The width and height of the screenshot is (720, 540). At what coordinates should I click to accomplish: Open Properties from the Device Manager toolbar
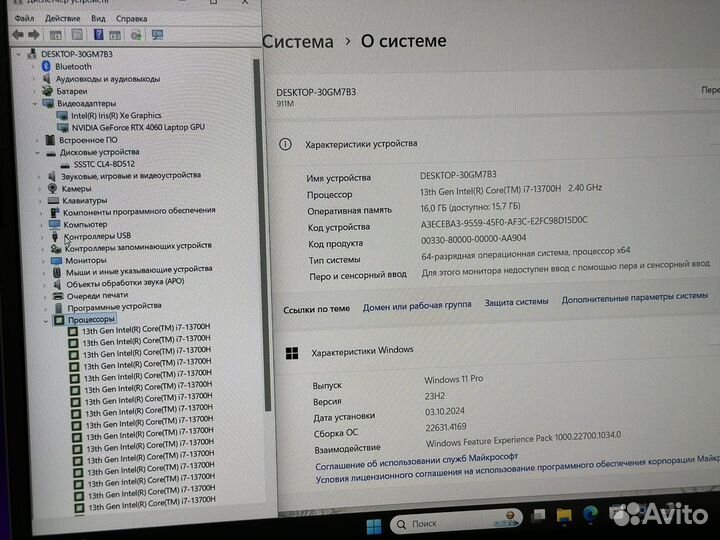point(77,35)
